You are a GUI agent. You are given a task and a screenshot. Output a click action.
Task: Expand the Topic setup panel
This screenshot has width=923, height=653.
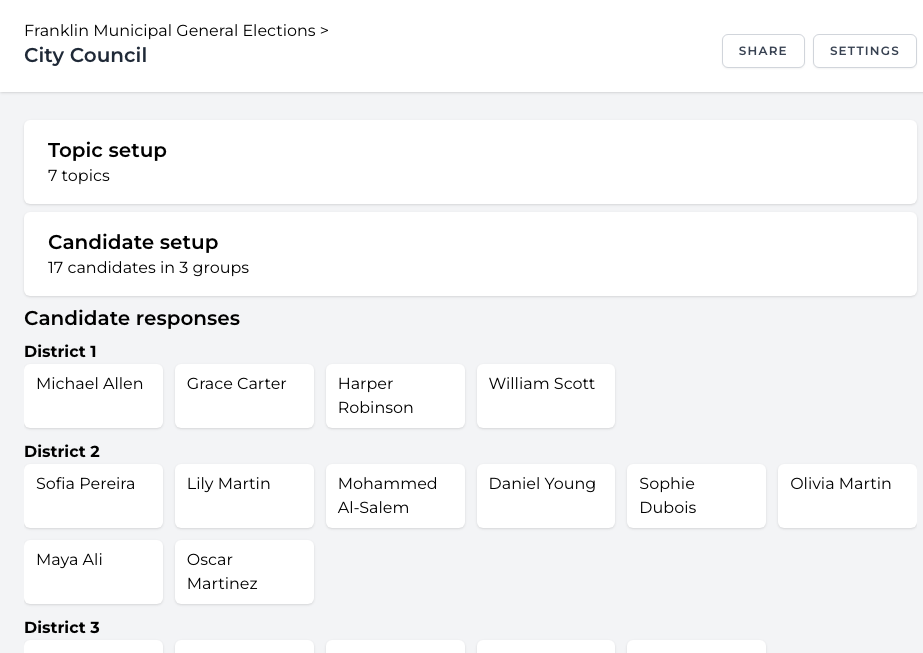(470, 162)
